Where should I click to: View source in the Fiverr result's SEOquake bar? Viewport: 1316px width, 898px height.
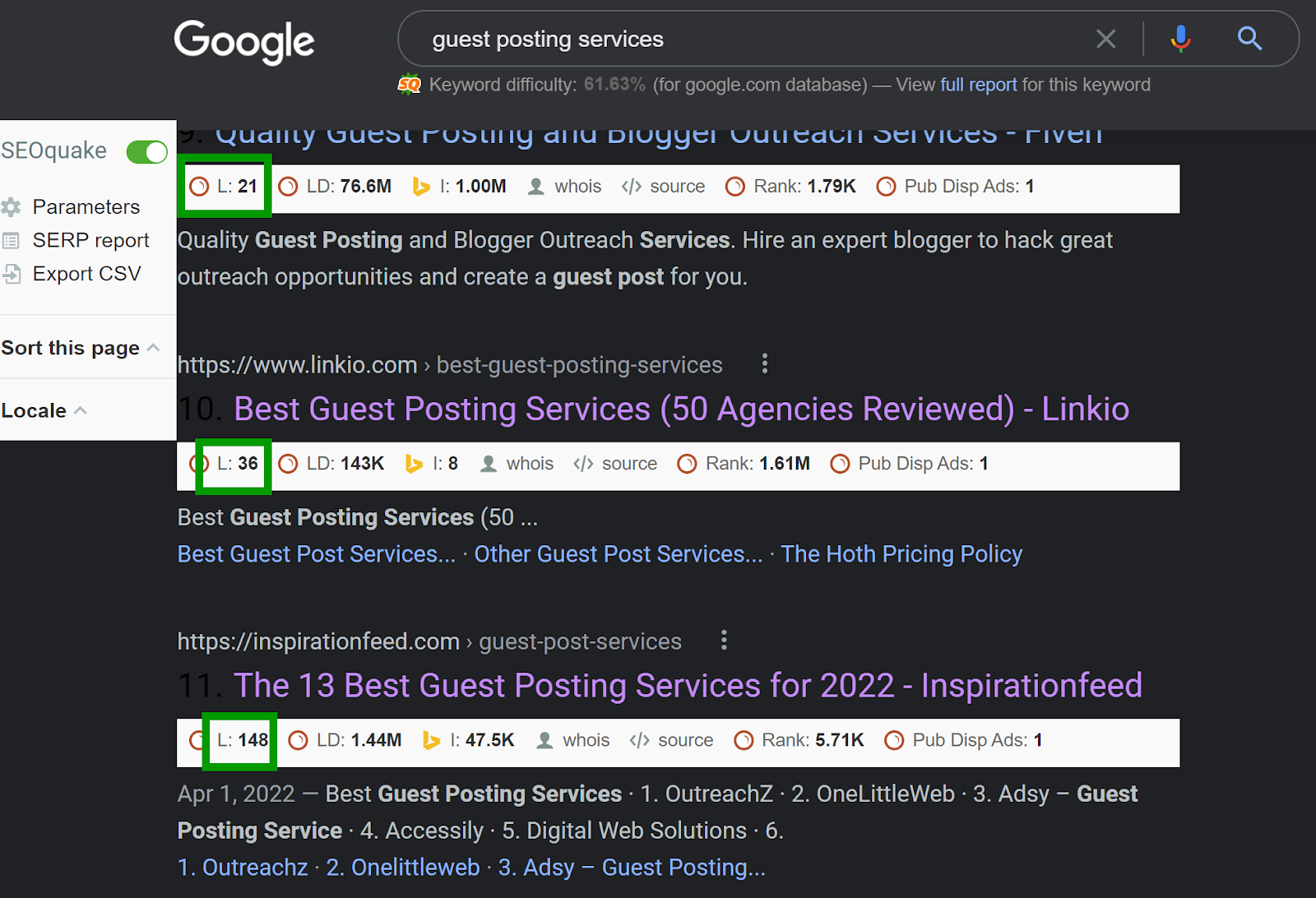[663, 187]
